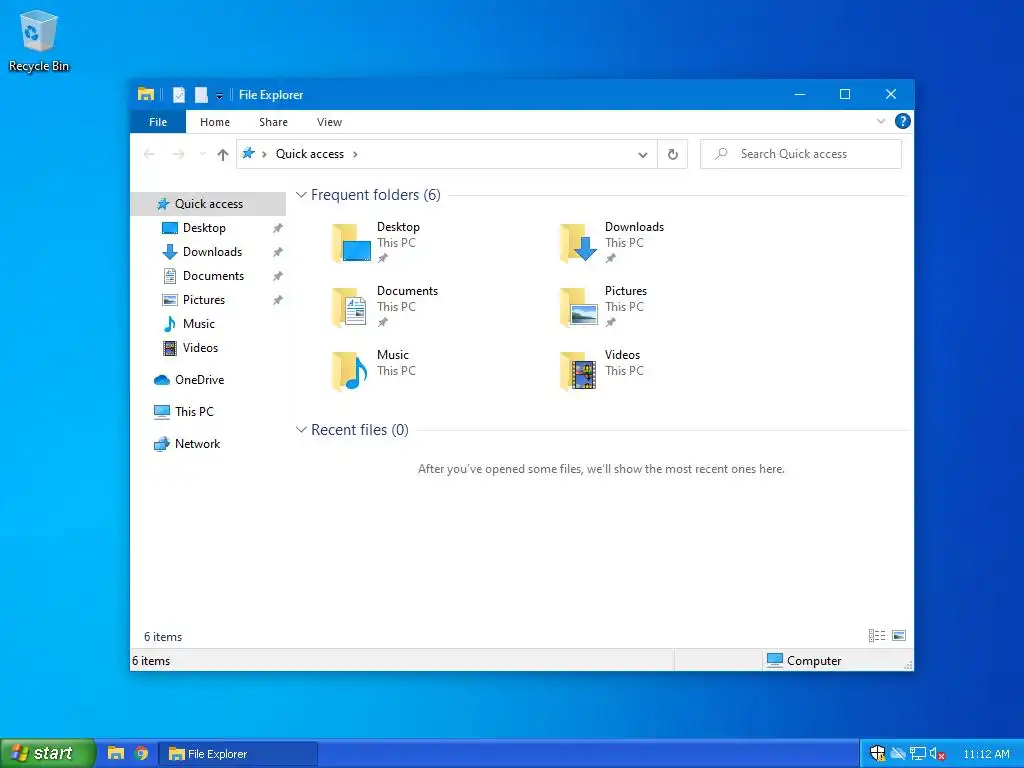The image size is (1024, 768).
Task: Click the pin icon next to sidebar Downloads
Action: pyautogui.click(x=278, y=252)
